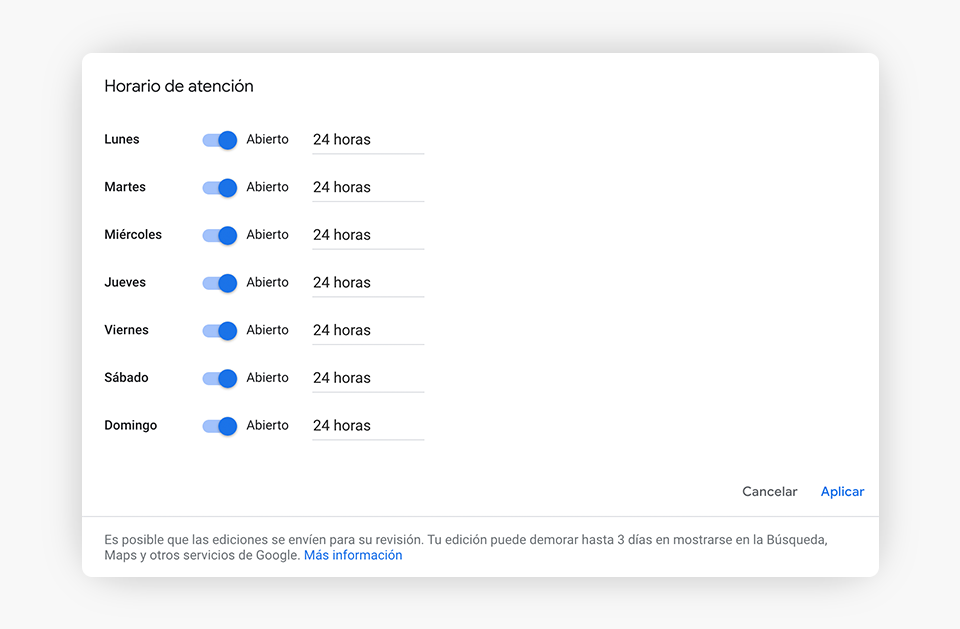This screenshot has height=629, width=960.
Task: Toggle off the Lunes open switch
Action: click(220, 140)
